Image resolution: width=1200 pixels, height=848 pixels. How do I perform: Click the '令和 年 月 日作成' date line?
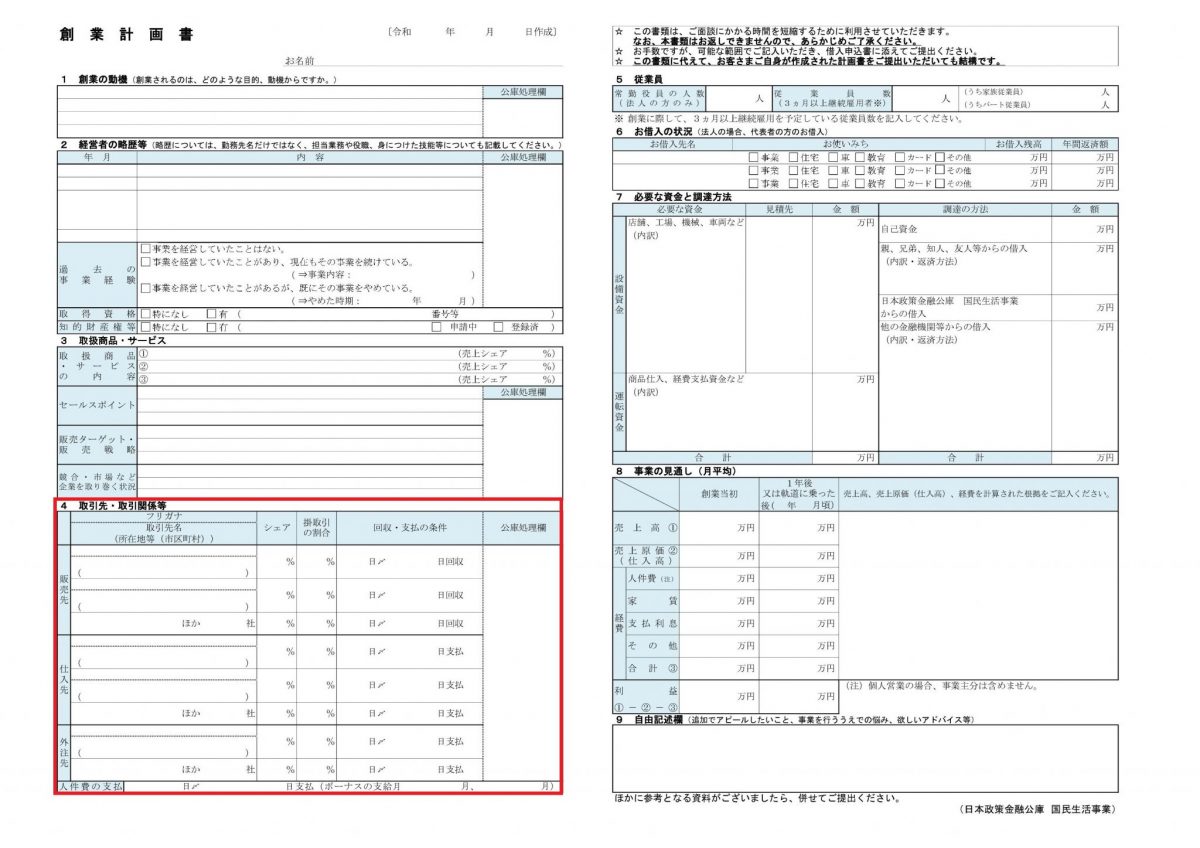pyautogui.click(x=473, y=32)
